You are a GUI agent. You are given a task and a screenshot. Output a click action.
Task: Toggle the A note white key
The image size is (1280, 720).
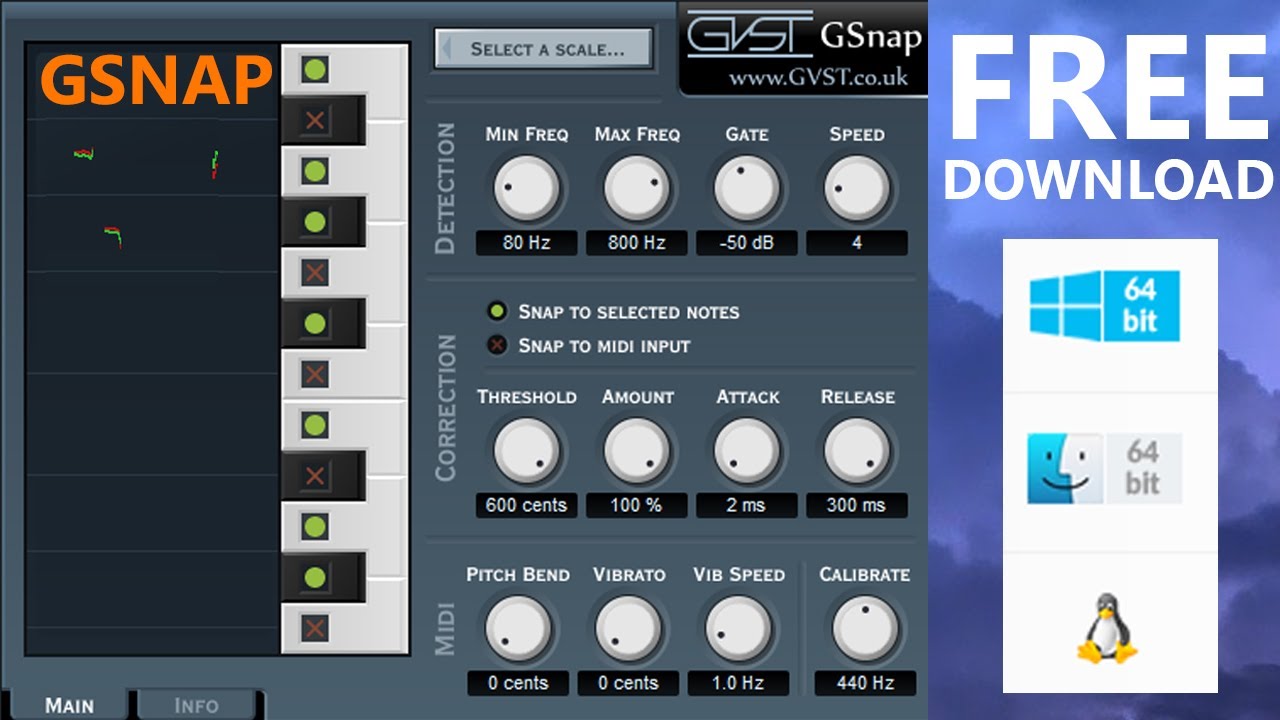tap(315, 171)
